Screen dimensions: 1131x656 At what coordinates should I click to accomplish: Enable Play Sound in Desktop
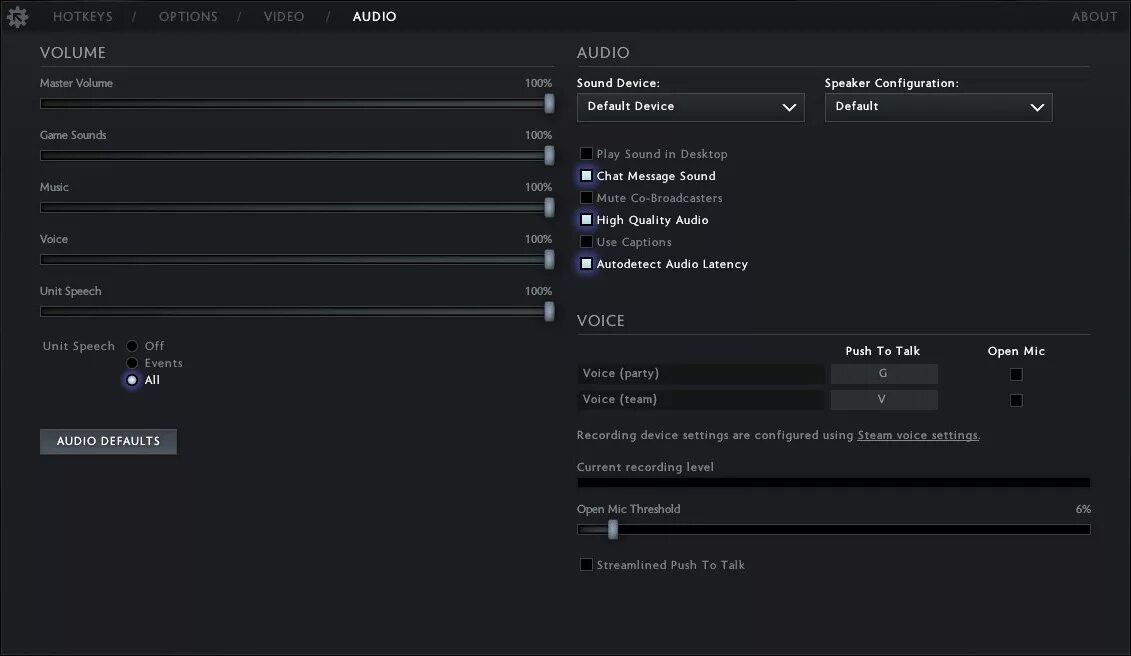(x=587, y=154)
